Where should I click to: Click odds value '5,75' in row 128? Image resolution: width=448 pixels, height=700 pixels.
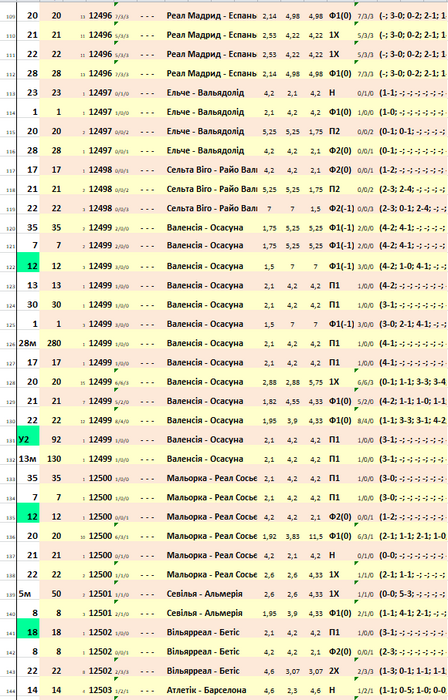[315, 383]
